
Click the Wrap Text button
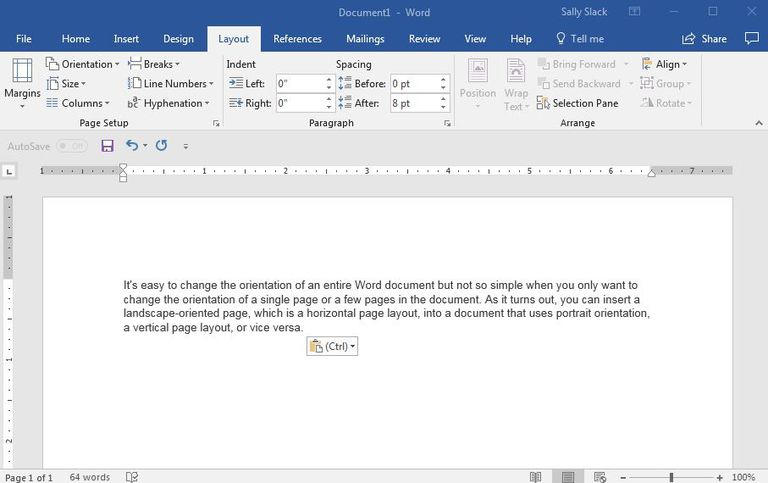[x=516, y=84]
